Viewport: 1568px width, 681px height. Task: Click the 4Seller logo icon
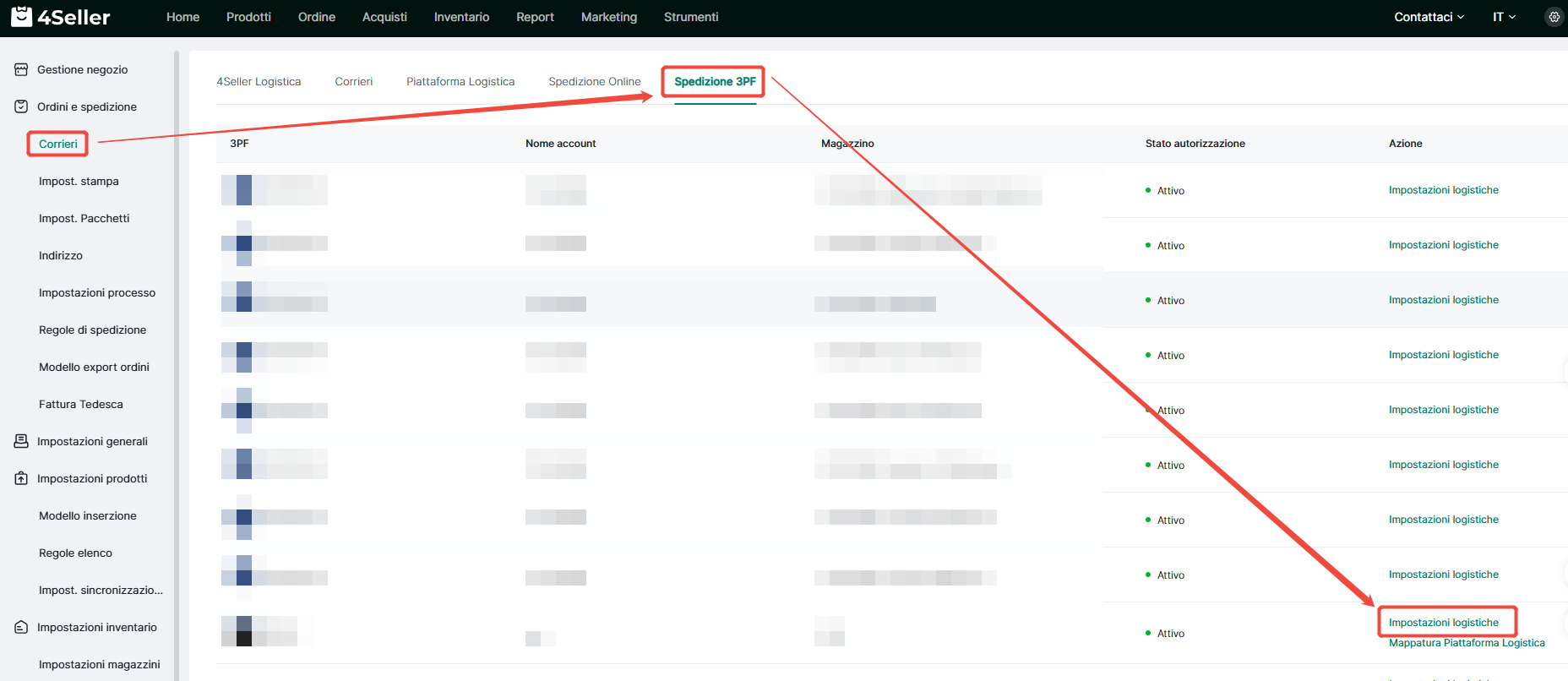tap(21, 17)
